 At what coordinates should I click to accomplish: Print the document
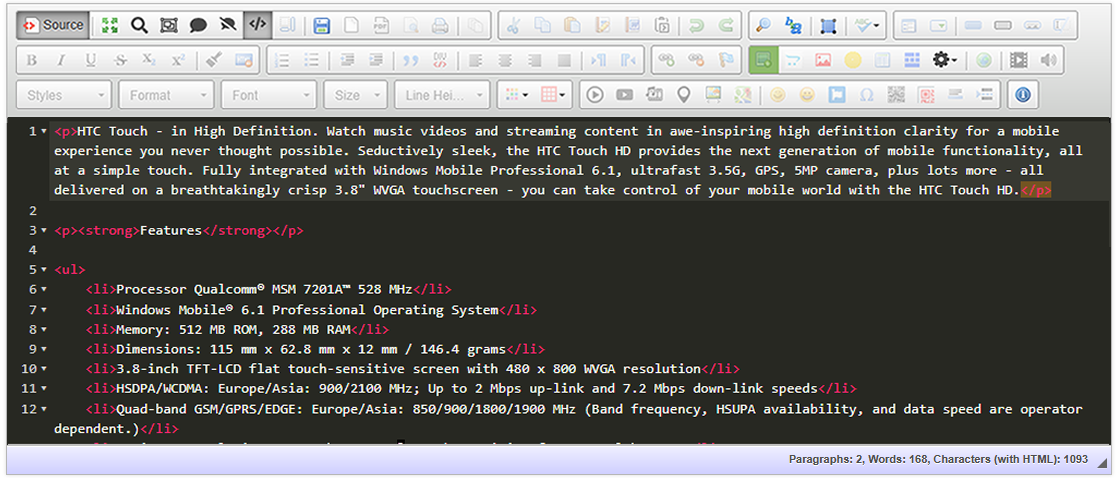[x=440, y=25]
